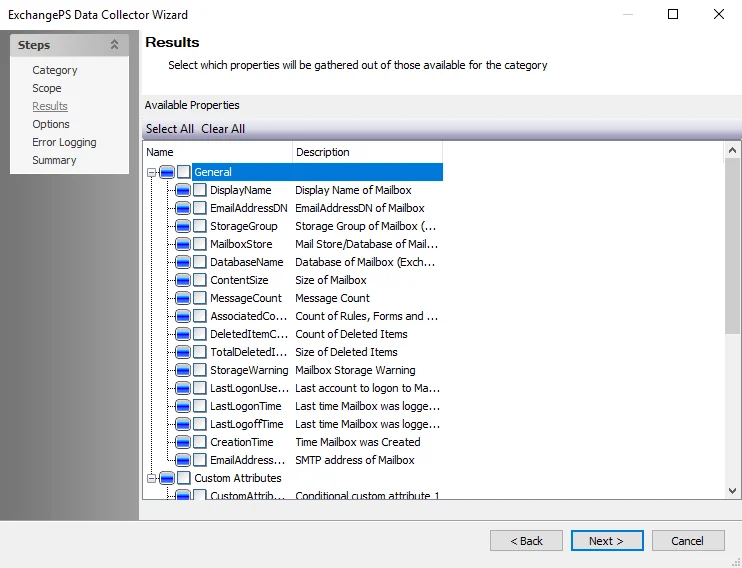Enable the ContentSize checkbox

click(200, 280)
